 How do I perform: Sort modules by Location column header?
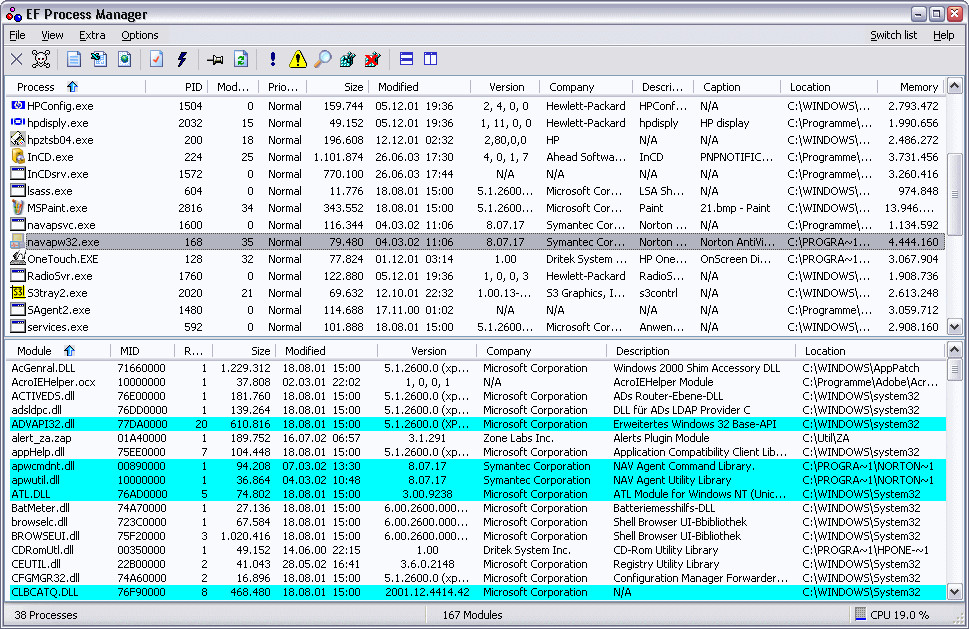click(x=870, y=351)
